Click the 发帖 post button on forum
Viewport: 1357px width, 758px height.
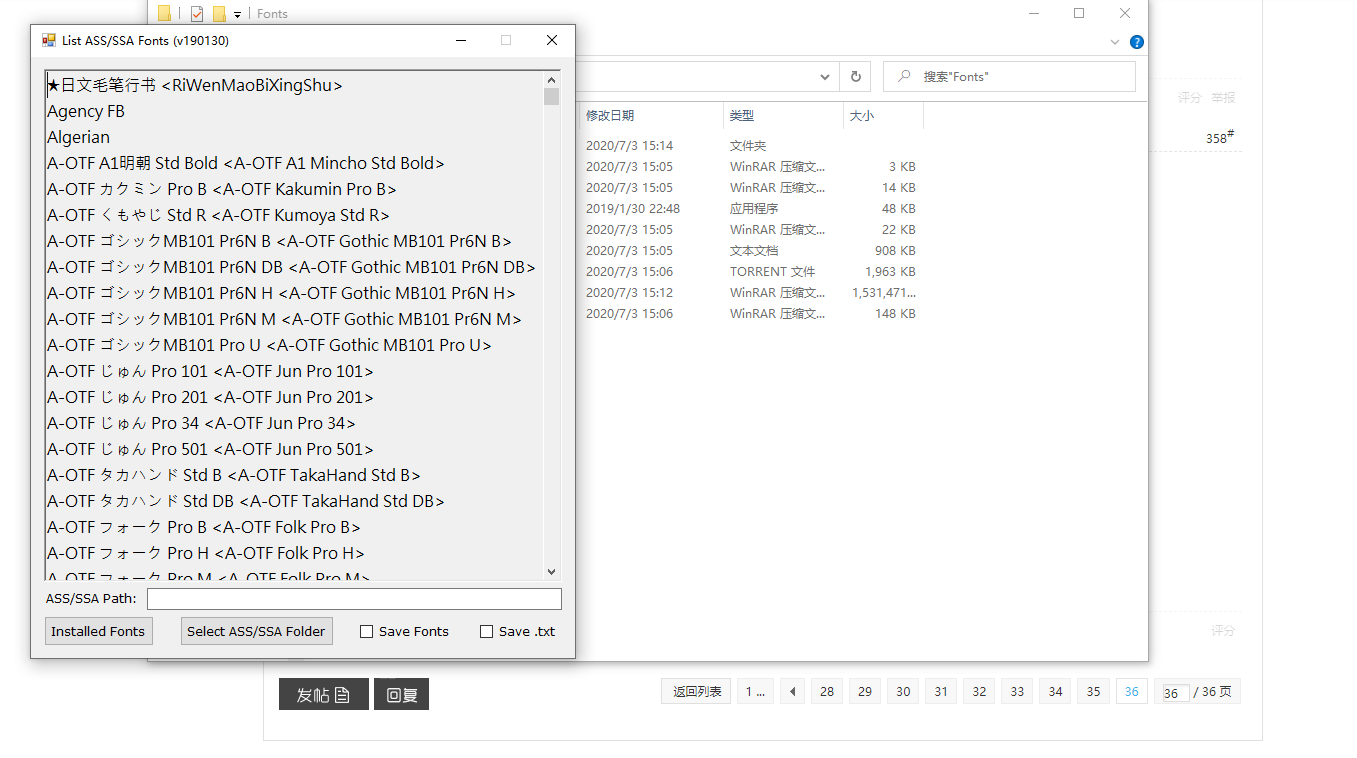(323, 694)
